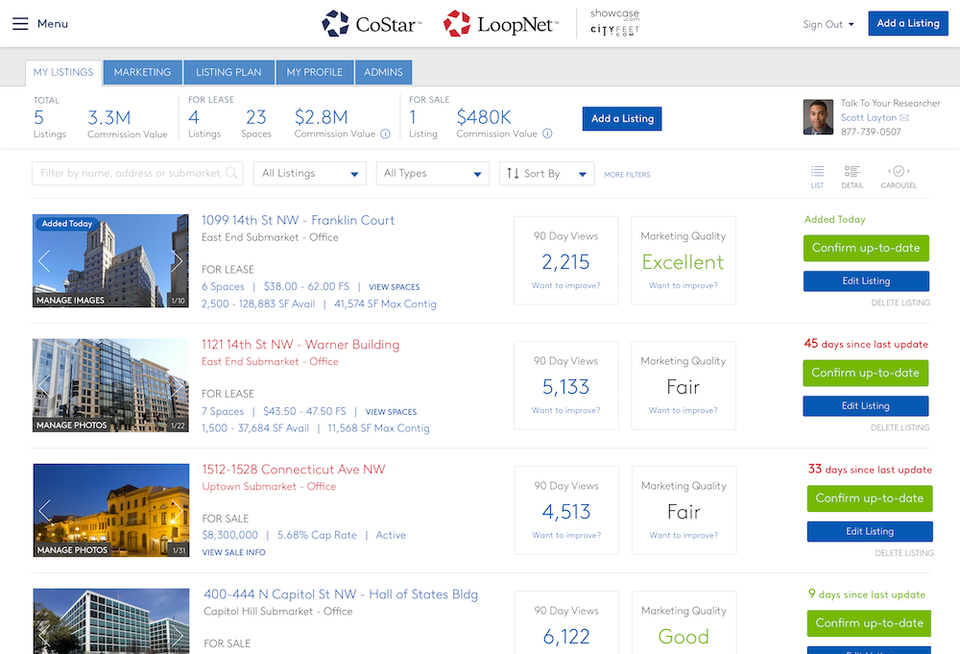
Task: Switch to Carousel view icon
Action: point(899,176)
